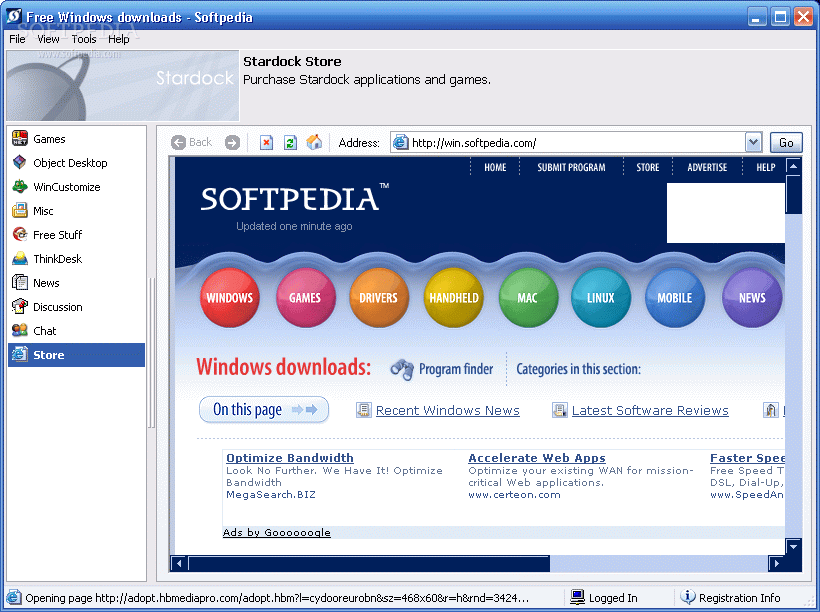This screenshot has width=820, height=612.
Task: Open the View menu
Action: 48,39
